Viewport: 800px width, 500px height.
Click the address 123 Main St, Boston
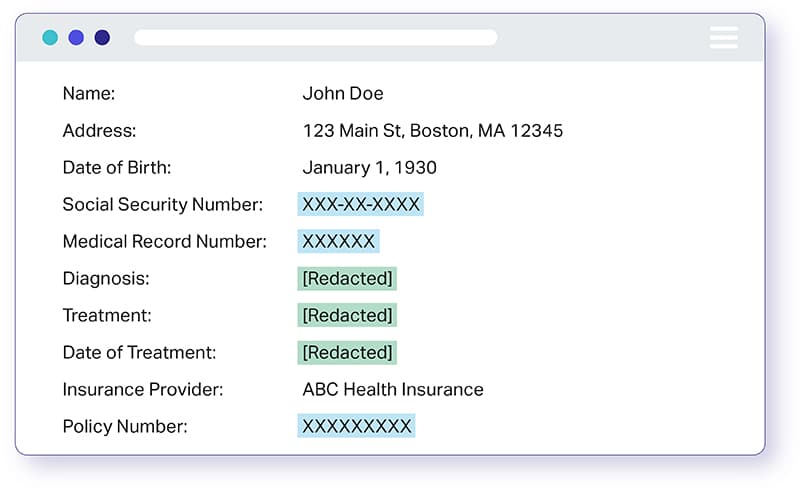tap(432, 131)
